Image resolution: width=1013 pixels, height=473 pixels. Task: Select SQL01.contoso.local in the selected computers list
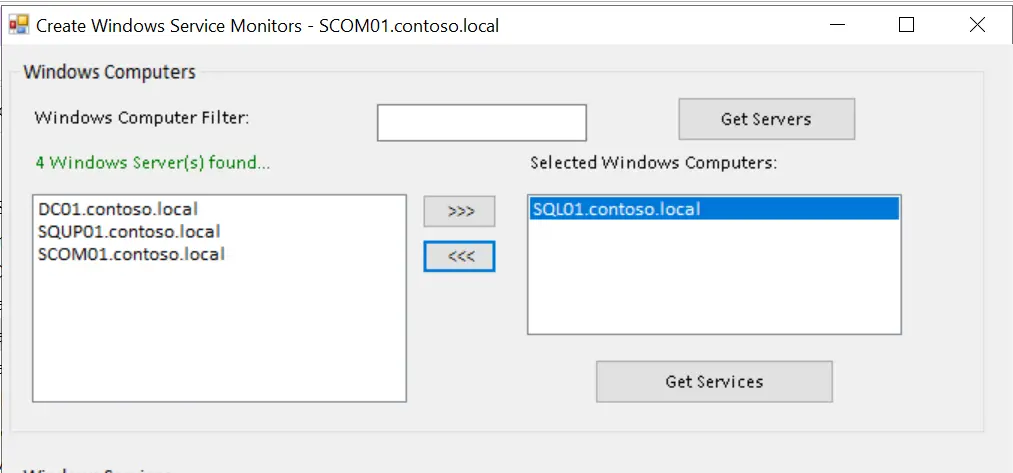(x=616, y=209)
